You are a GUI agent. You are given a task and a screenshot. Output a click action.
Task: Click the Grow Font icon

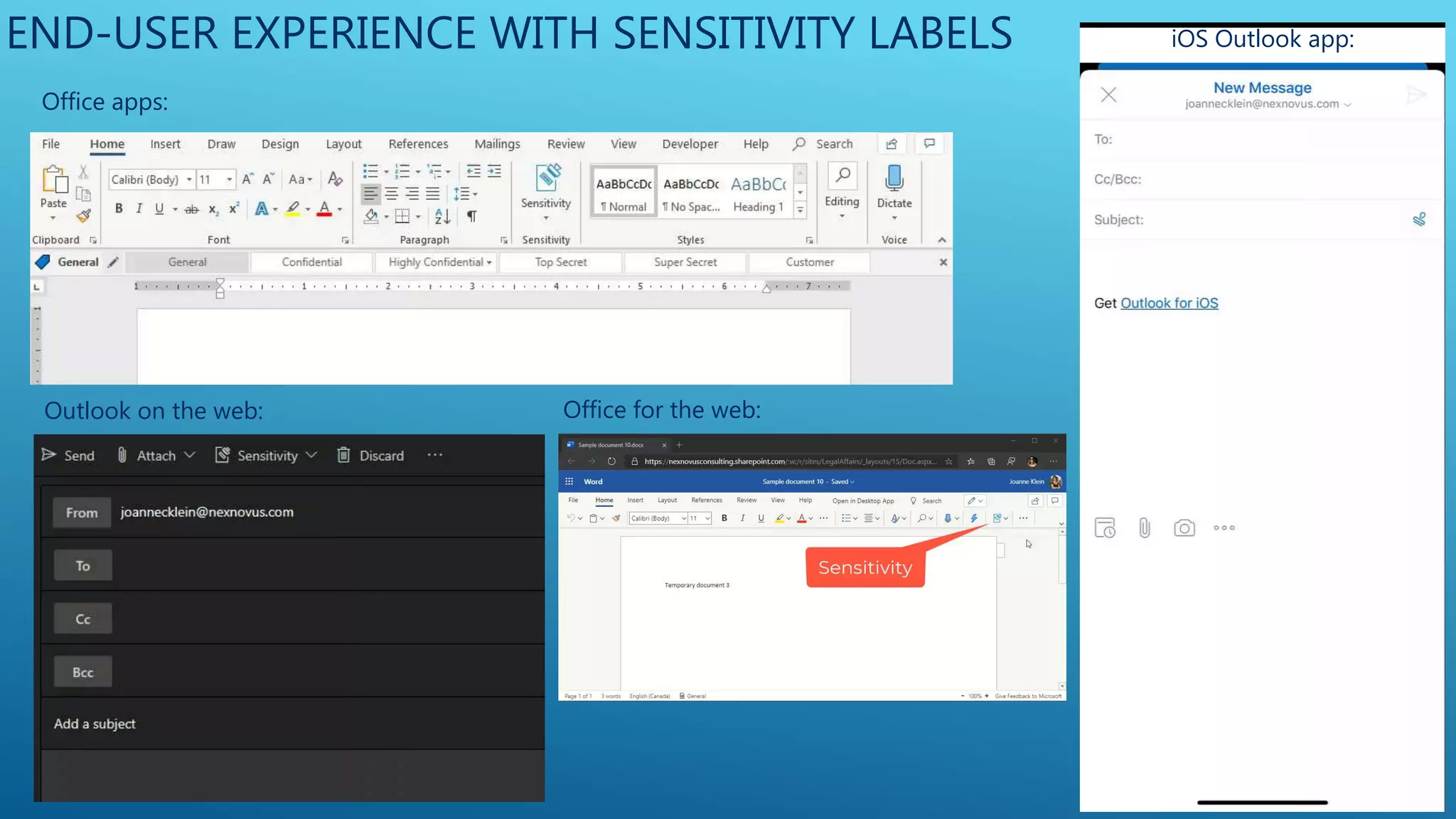[247, 179]
